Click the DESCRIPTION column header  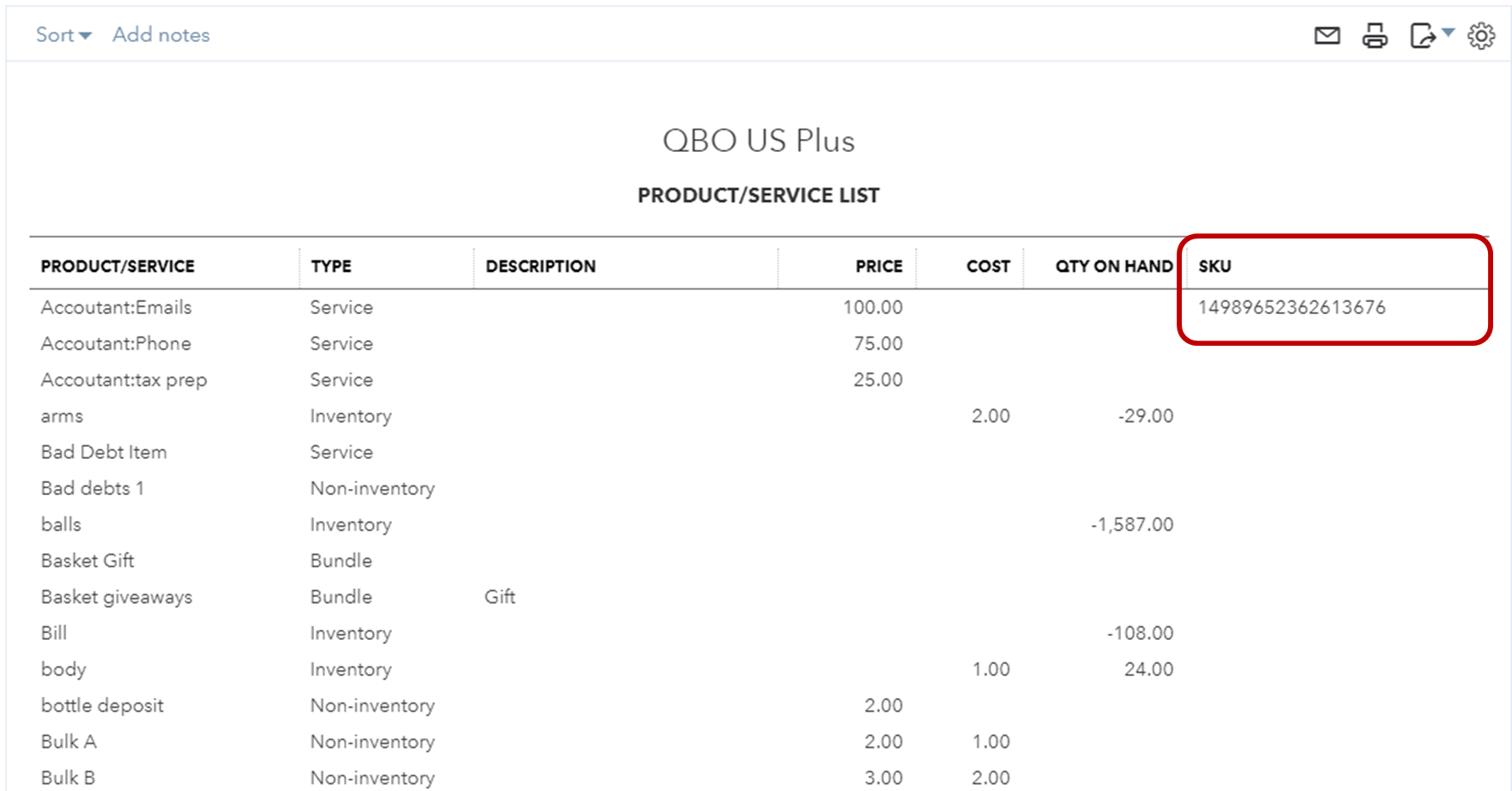click(x=540, y=266)
